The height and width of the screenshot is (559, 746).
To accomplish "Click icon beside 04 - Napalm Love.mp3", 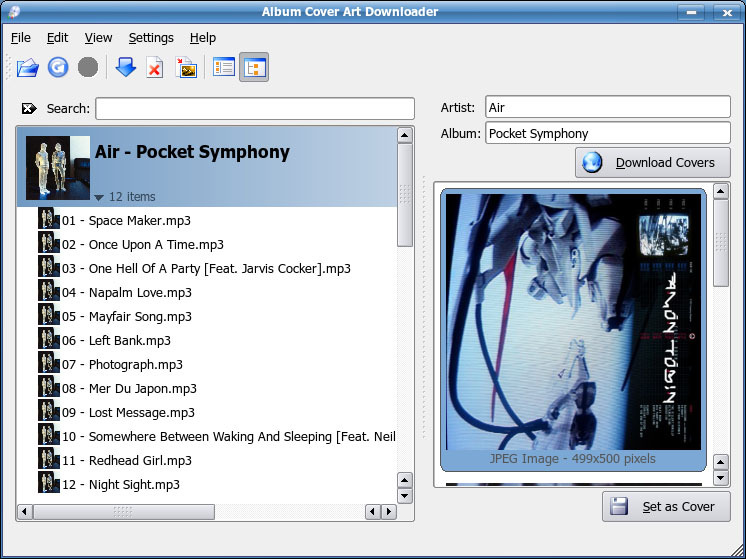I will 49,290.
